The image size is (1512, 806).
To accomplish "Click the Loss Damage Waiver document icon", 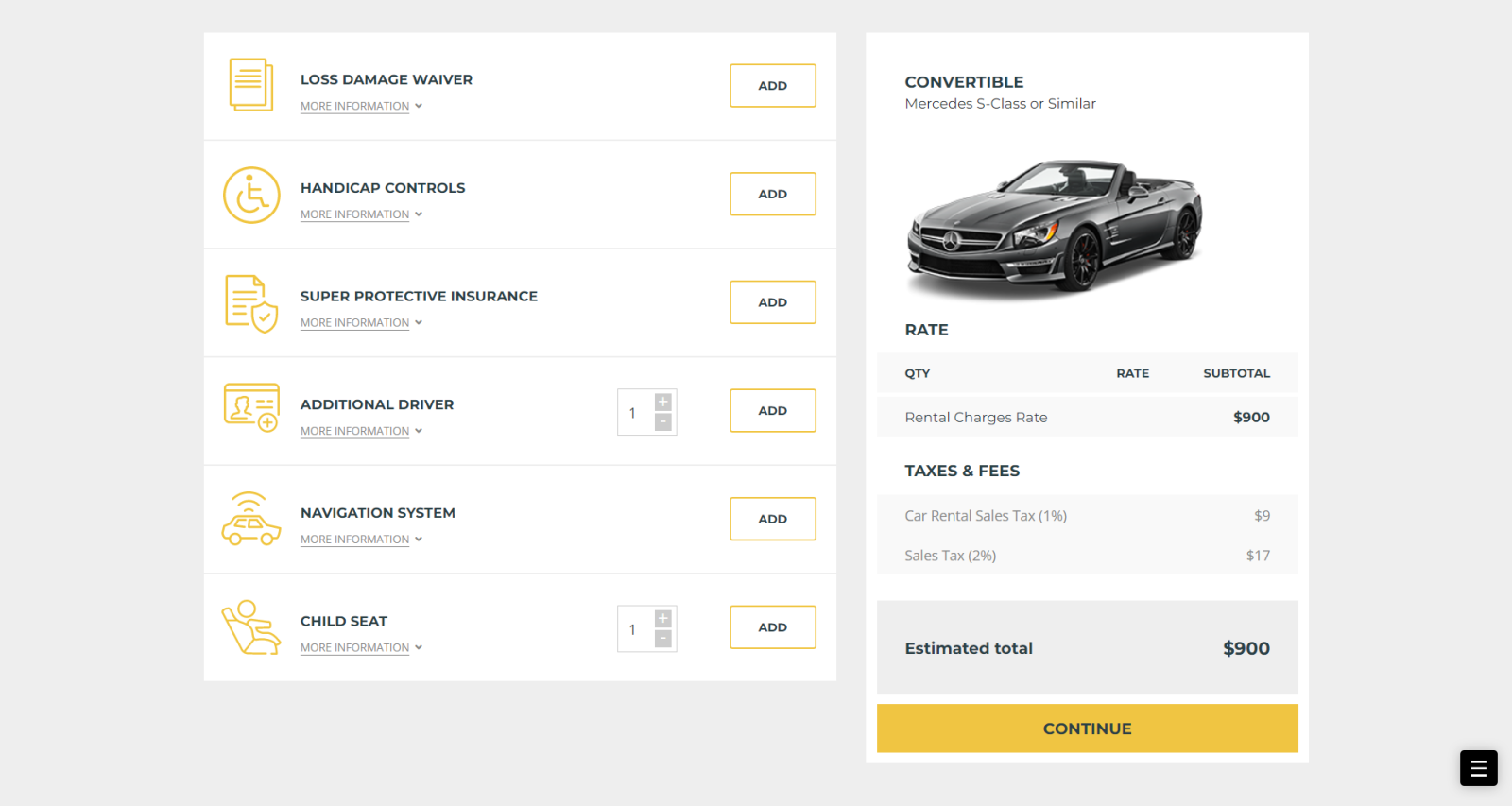I will [251, 85].
